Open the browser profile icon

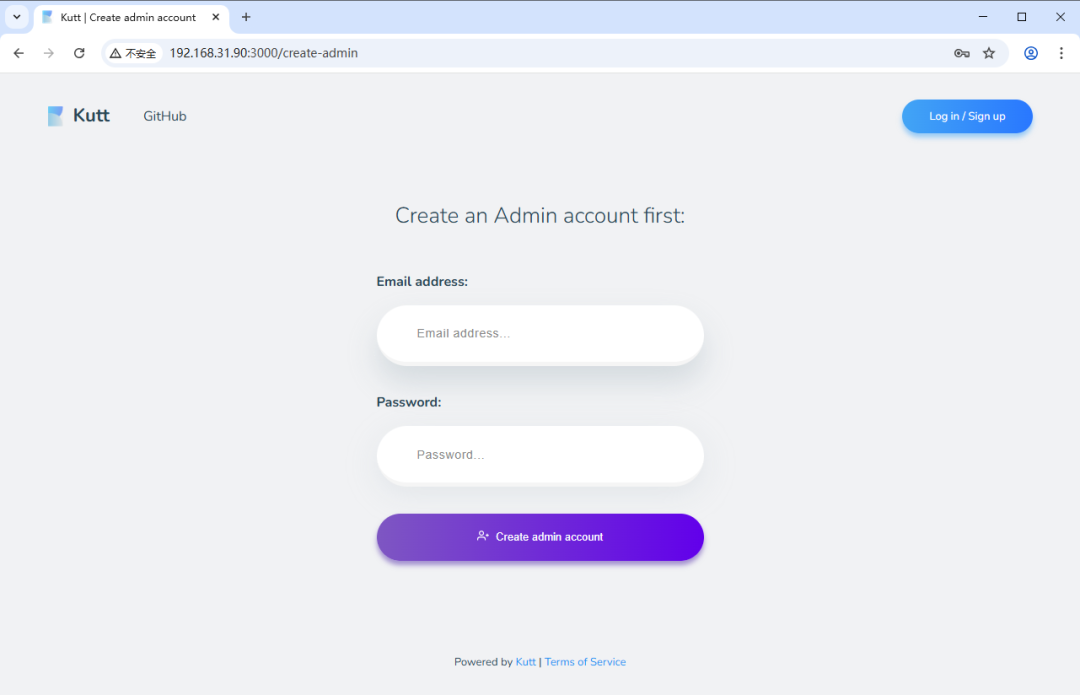tap(1031, 53)
